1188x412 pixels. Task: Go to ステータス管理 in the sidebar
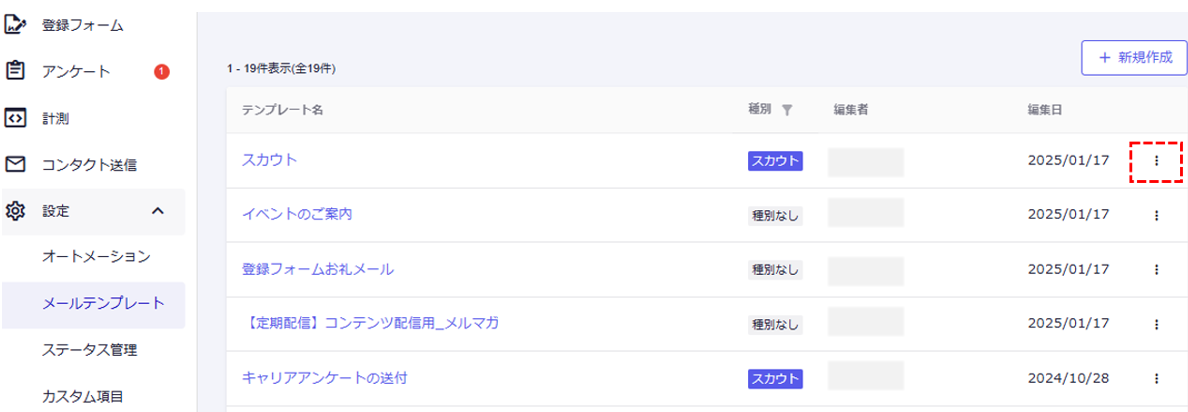coord(89,350)
